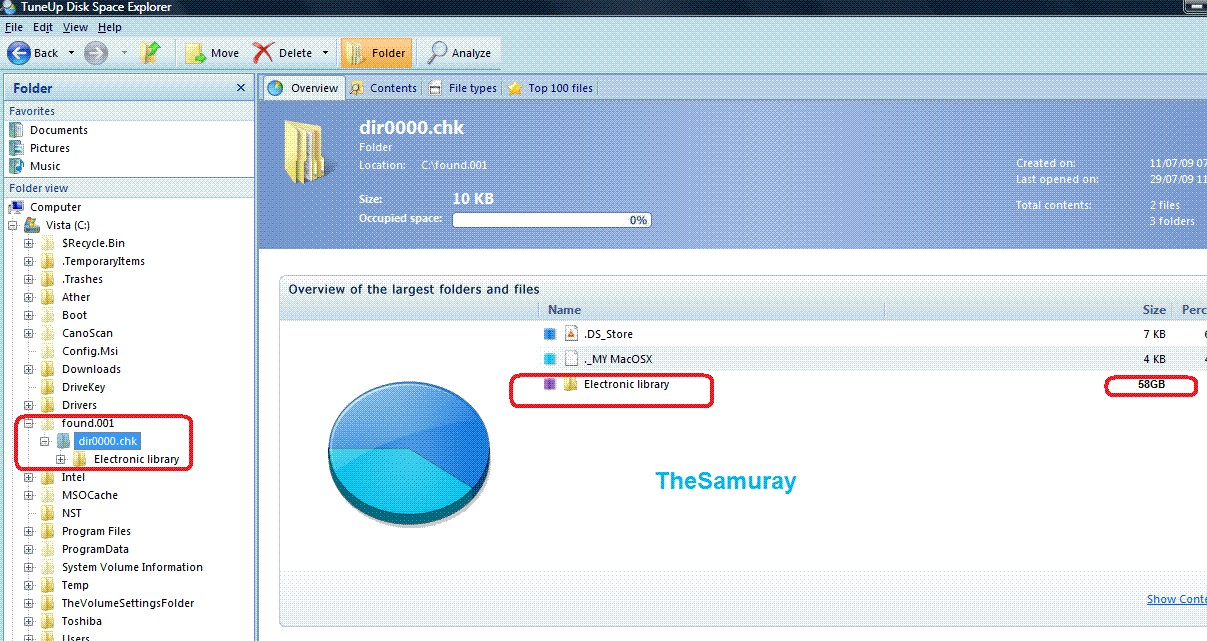Click the Analyze magnifier button
1207x641 pixels.
pos(460,53)
